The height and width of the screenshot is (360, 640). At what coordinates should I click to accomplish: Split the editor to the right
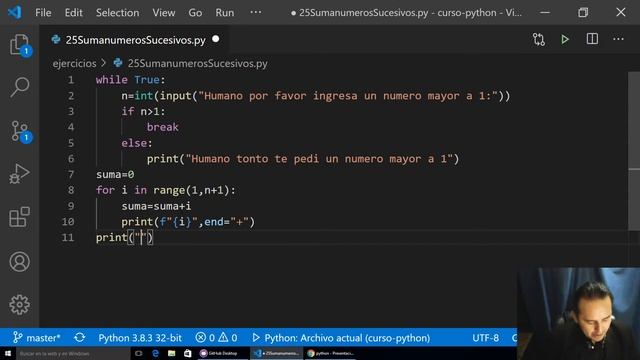(x=592, y=39)
